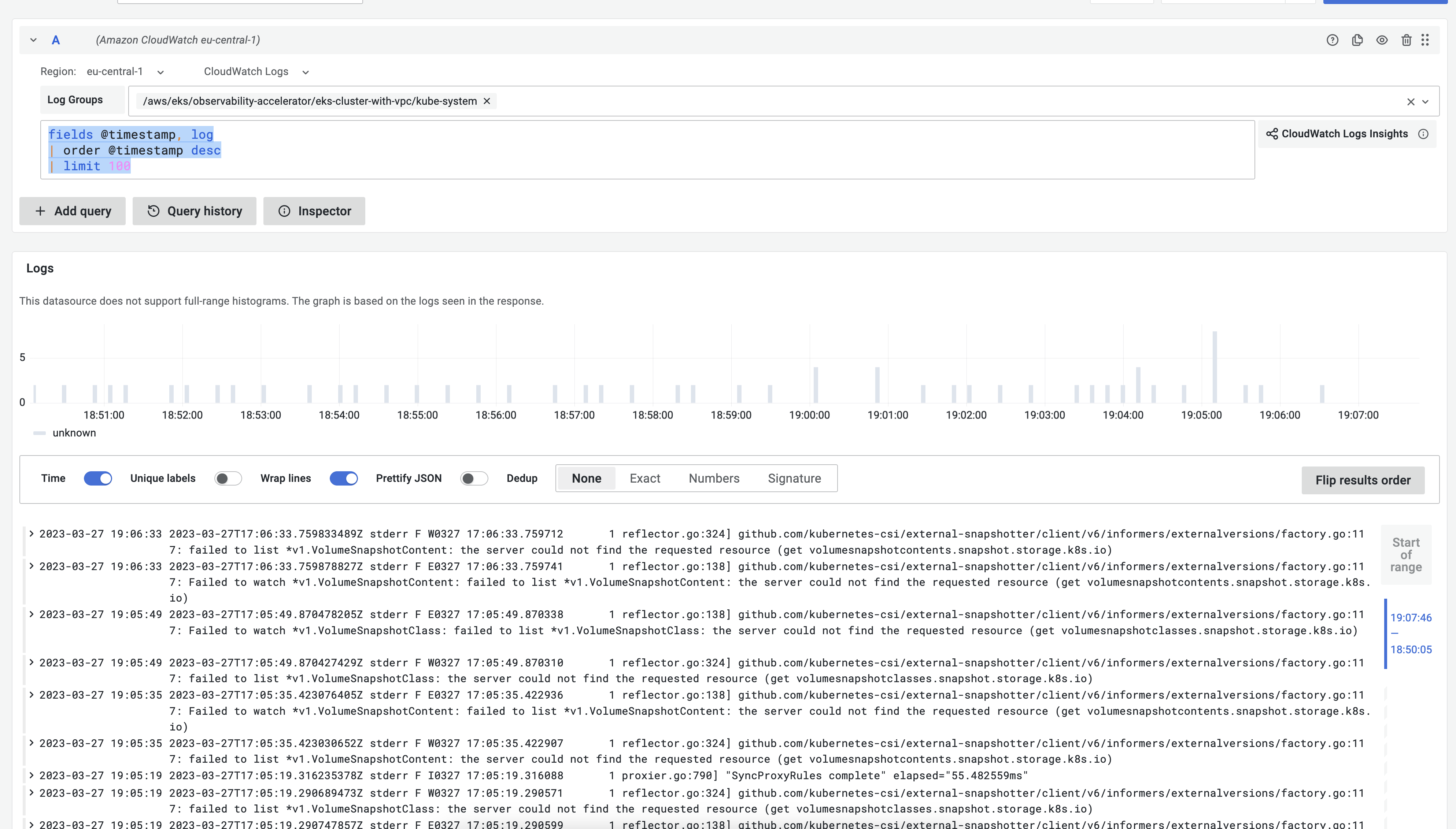Expand the 19:05:35 E0327 log row
Screen dimensions: 1456x829
coord(32,695)
